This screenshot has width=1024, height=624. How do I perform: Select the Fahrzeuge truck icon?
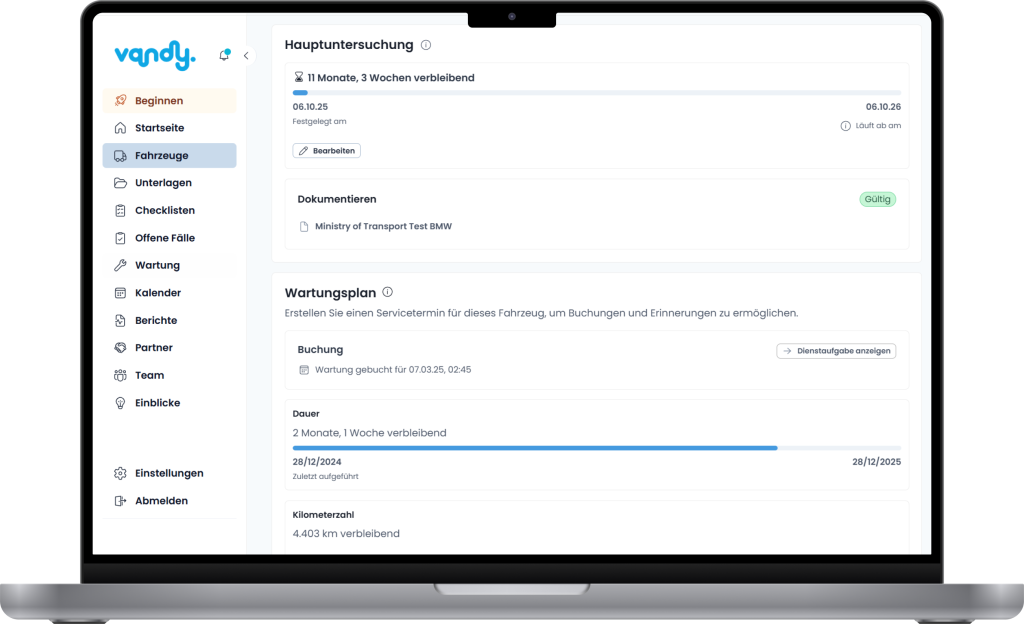(120, 156)
